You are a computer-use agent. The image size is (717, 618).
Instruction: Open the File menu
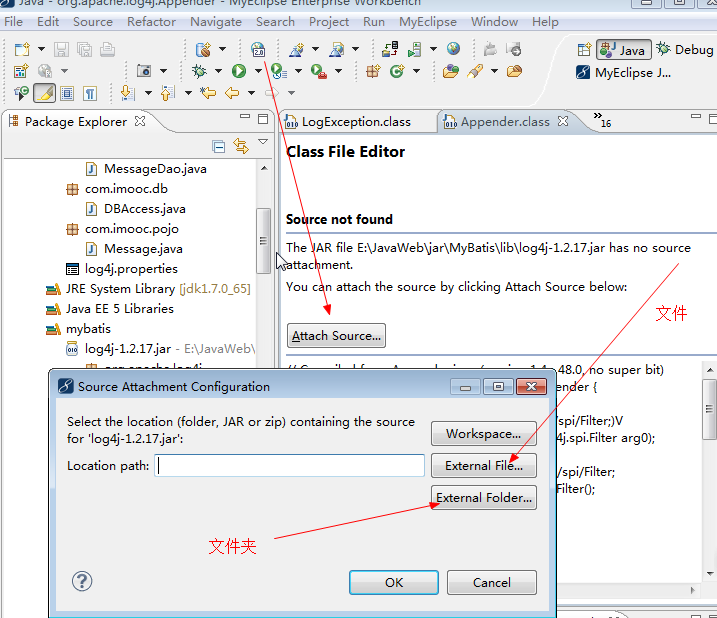pyautogui.click(x=13, y=21)
